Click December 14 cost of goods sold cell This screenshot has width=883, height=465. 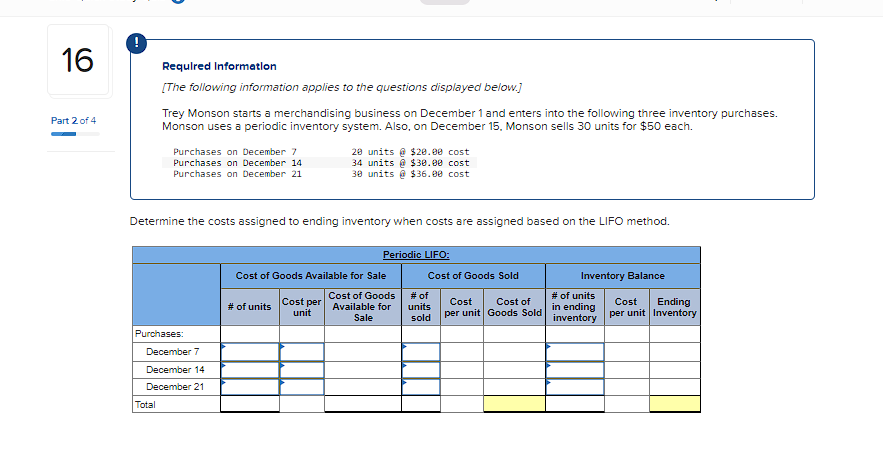514,370
